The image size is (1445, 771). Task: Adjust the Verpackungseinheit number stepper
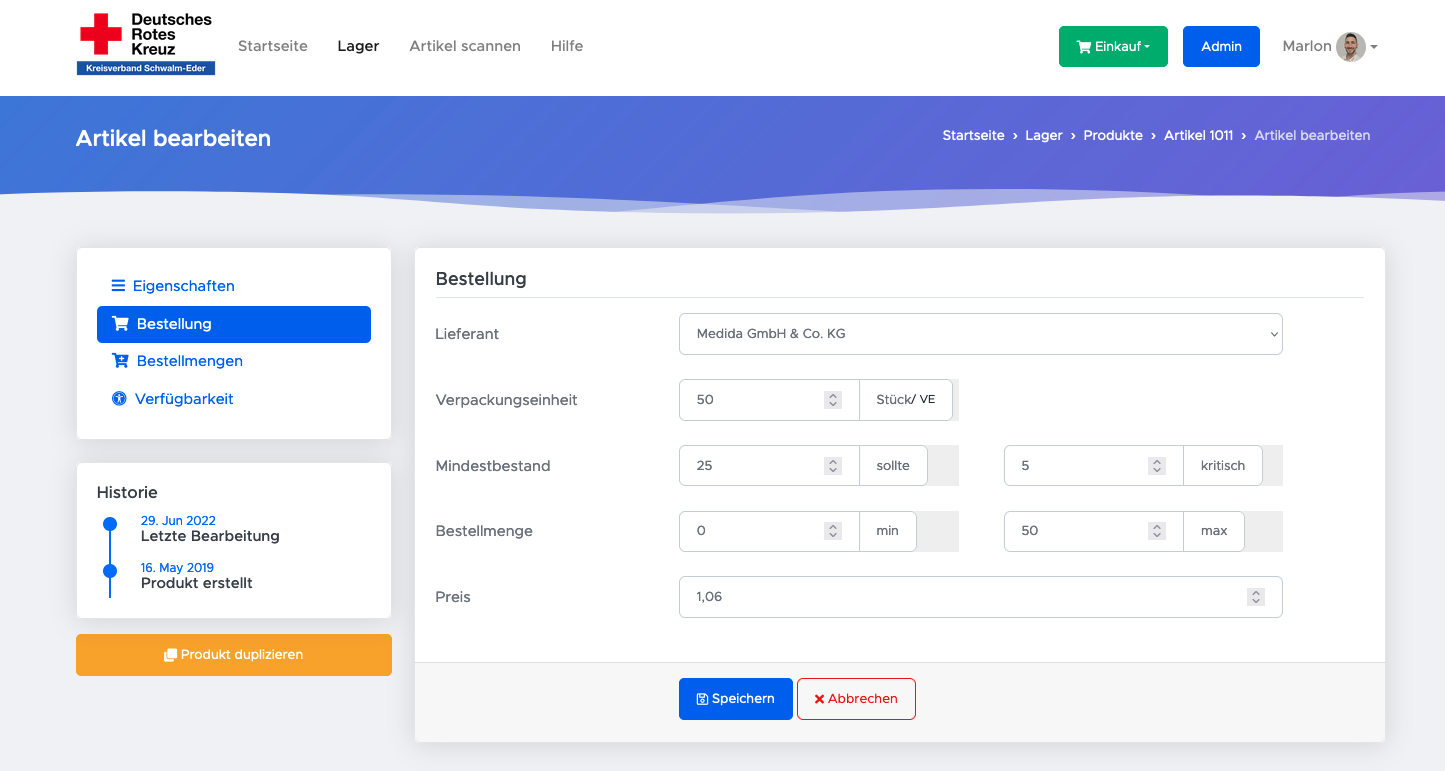coord(832,400)
